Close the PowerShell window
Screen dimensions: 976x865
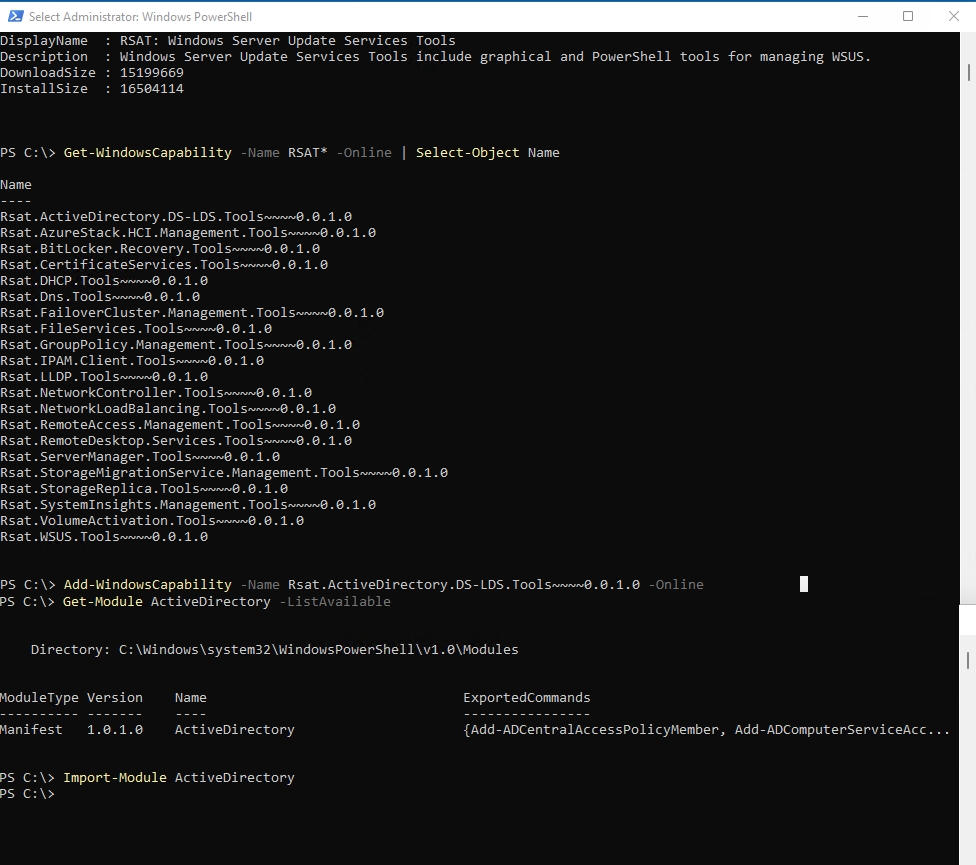(x=954, y=16)
